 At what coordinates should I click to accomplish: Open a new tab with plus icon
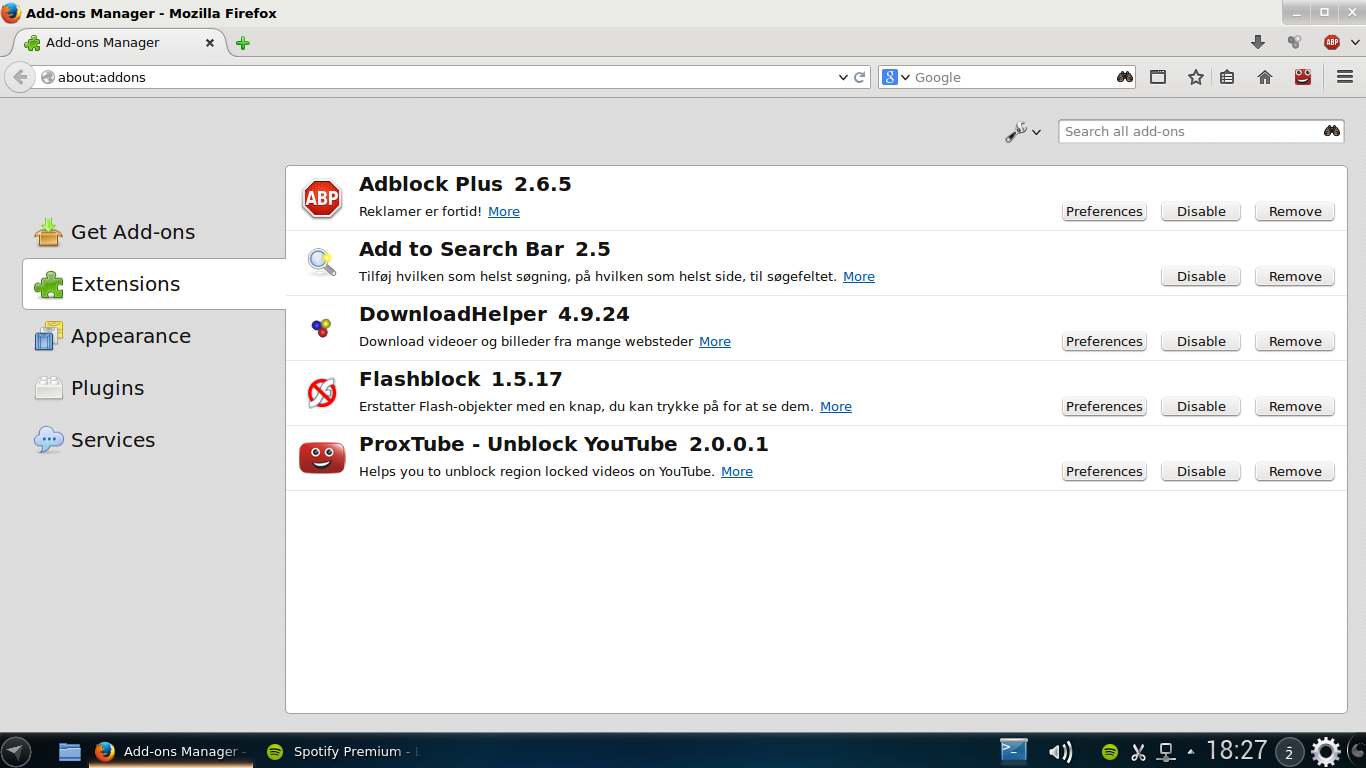[x=243, y=43]
